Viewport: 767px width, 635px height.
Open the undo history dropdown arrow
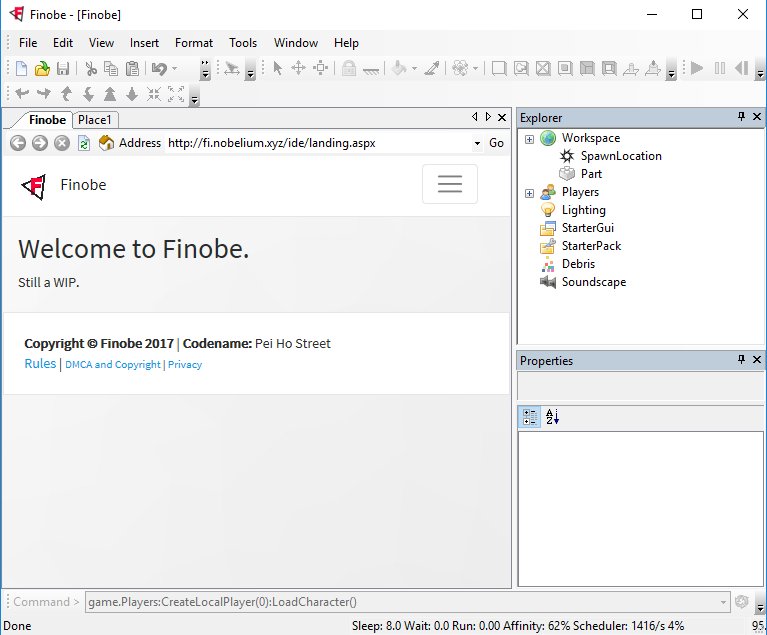(x=175, y=68)
